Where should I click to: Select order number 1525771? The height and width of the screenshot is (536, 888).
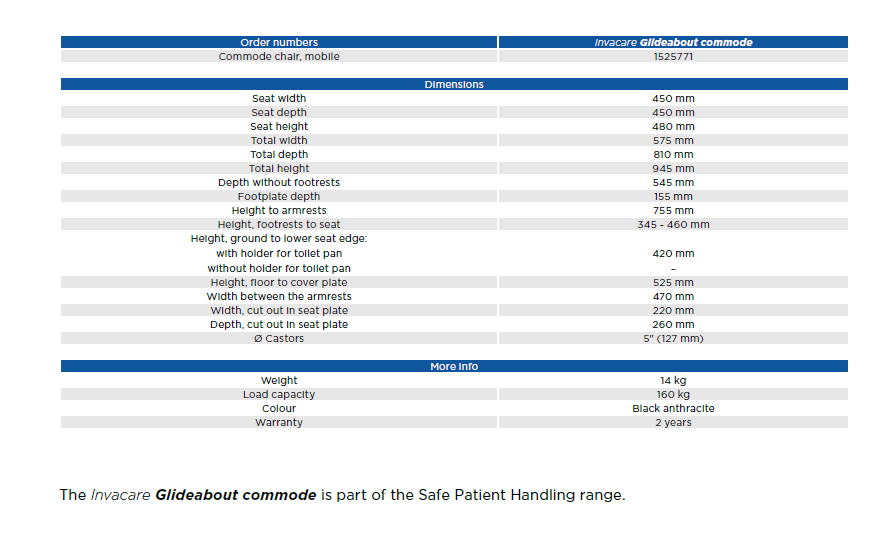pyautogui.click(x=673, y=57)
